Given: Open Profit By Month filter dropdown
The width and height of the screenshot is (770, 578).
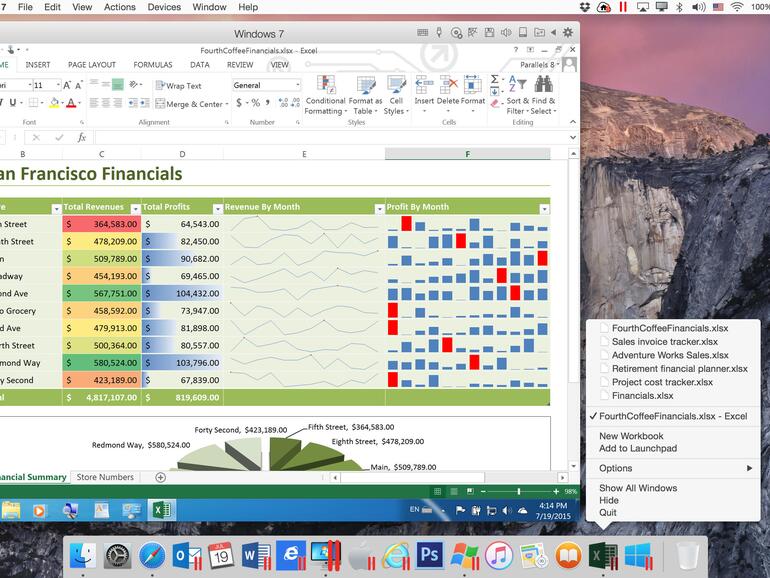Looking at the screenshot, I should (544, 209).
